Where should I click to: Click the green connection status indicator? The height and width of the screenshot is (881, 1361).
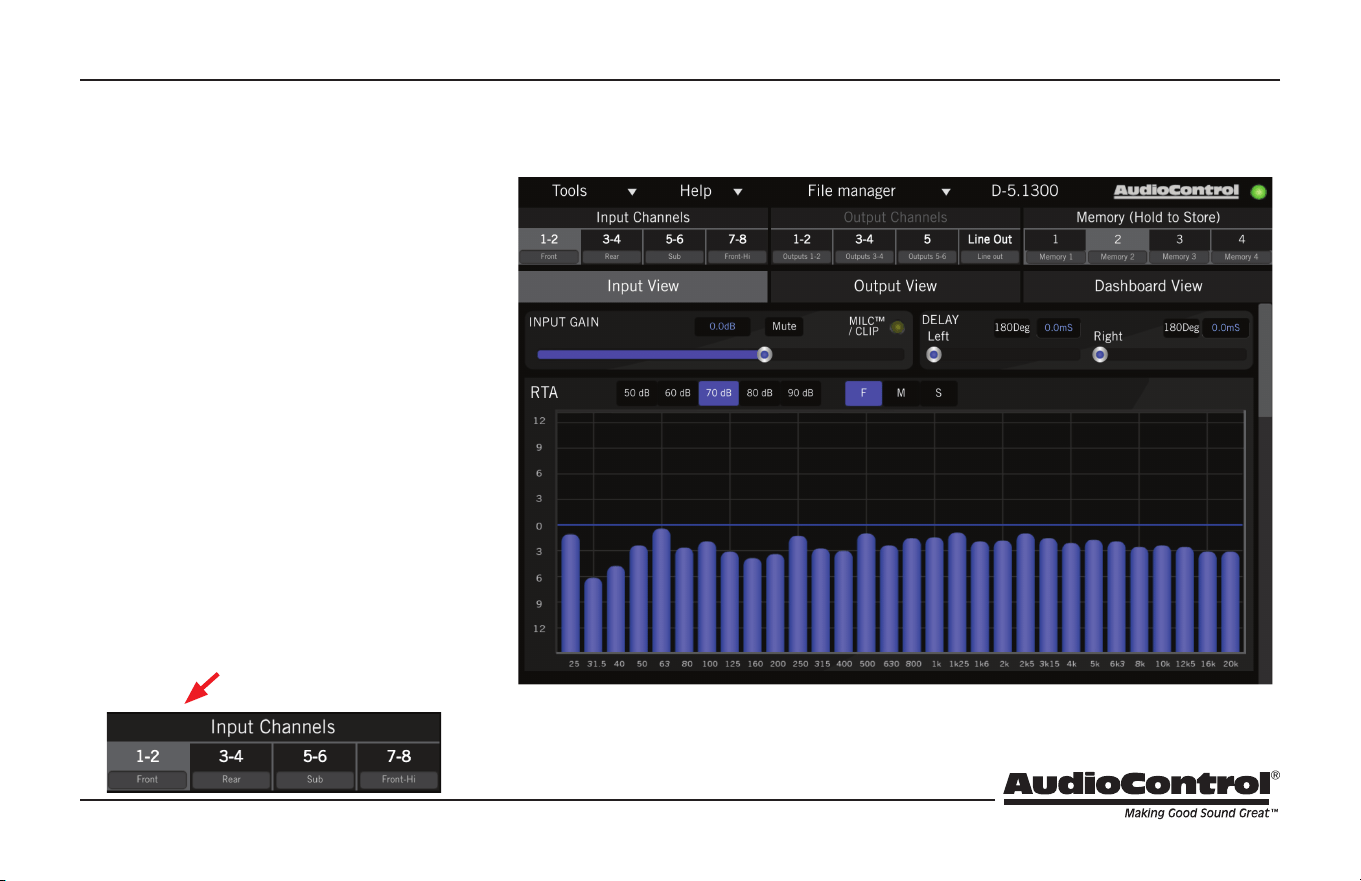point(1257,192)
